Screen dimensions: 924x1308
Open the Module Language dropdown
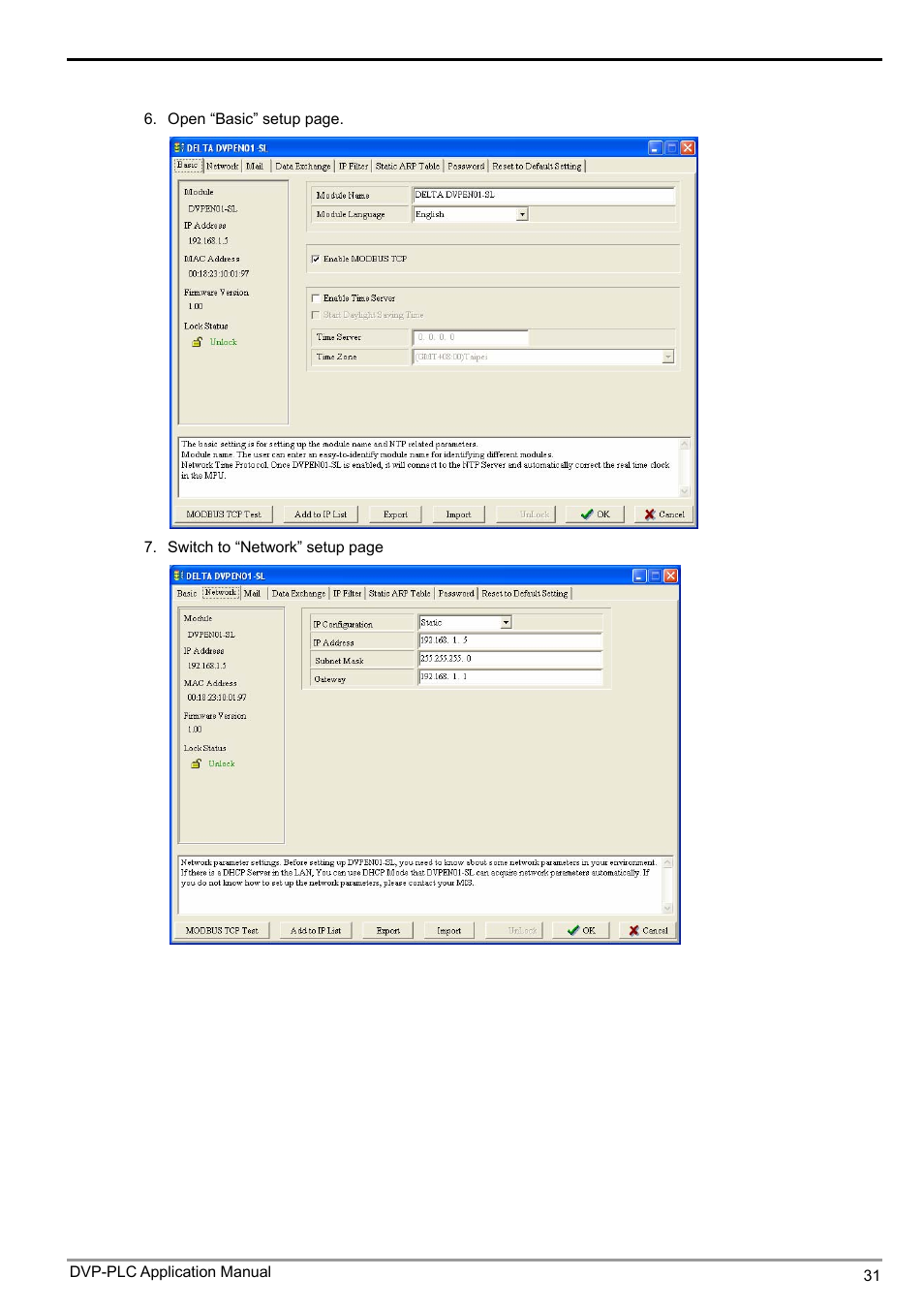[522, 214]
